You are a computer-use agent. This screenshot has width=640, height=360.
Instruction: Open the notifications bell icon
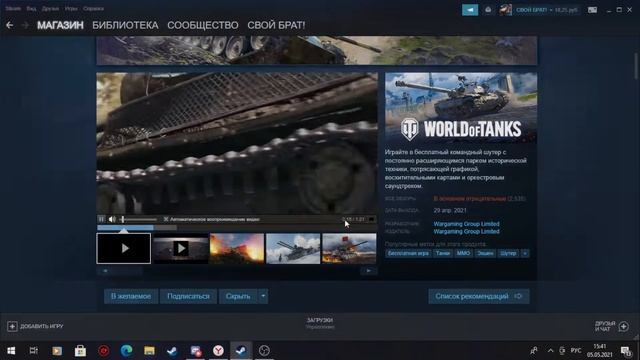[x=488, y=10]
